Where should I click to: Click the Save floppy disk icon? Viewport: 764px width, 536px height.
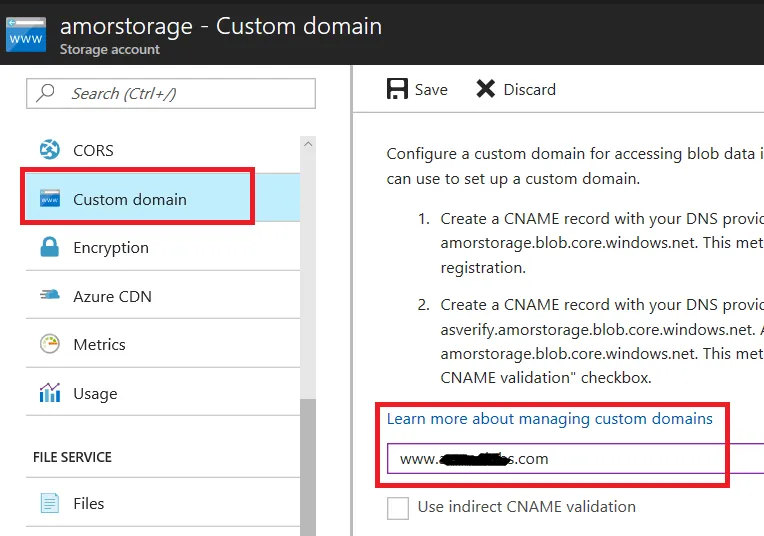point(397,89)
